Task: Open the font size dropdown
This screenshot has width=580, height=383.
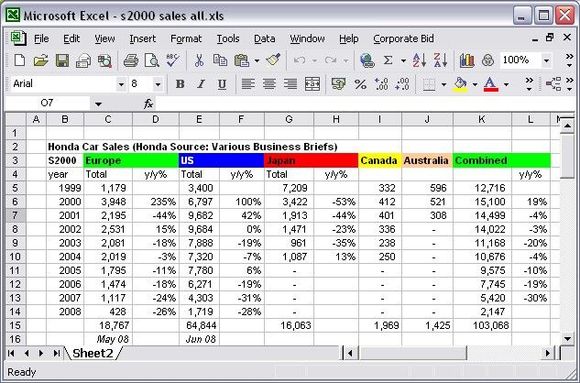Action: coord(158,84)
